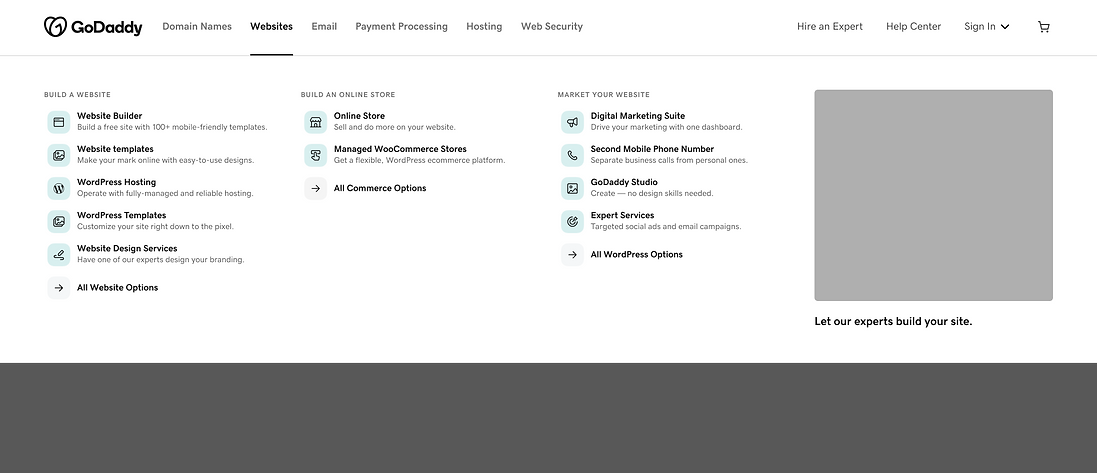The width and height of the screenshot is (1097, 473).
Task: Click 'Separate business calls from personal ones.'
Action: point(670,160)
